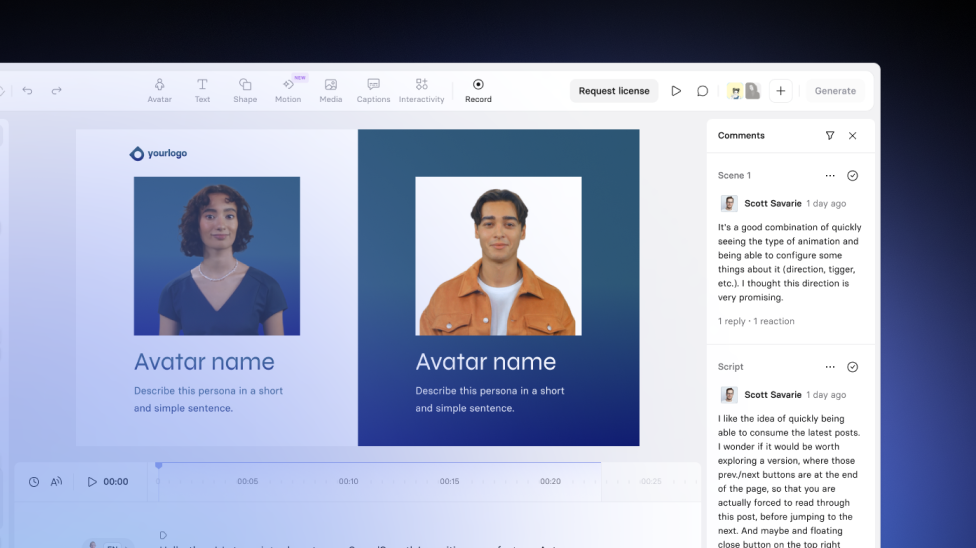Image resolution: width=976 pixels, height=548 pixels.
Task: Resolve the Scene 1 comment checkmark
Action: (853, 176)
